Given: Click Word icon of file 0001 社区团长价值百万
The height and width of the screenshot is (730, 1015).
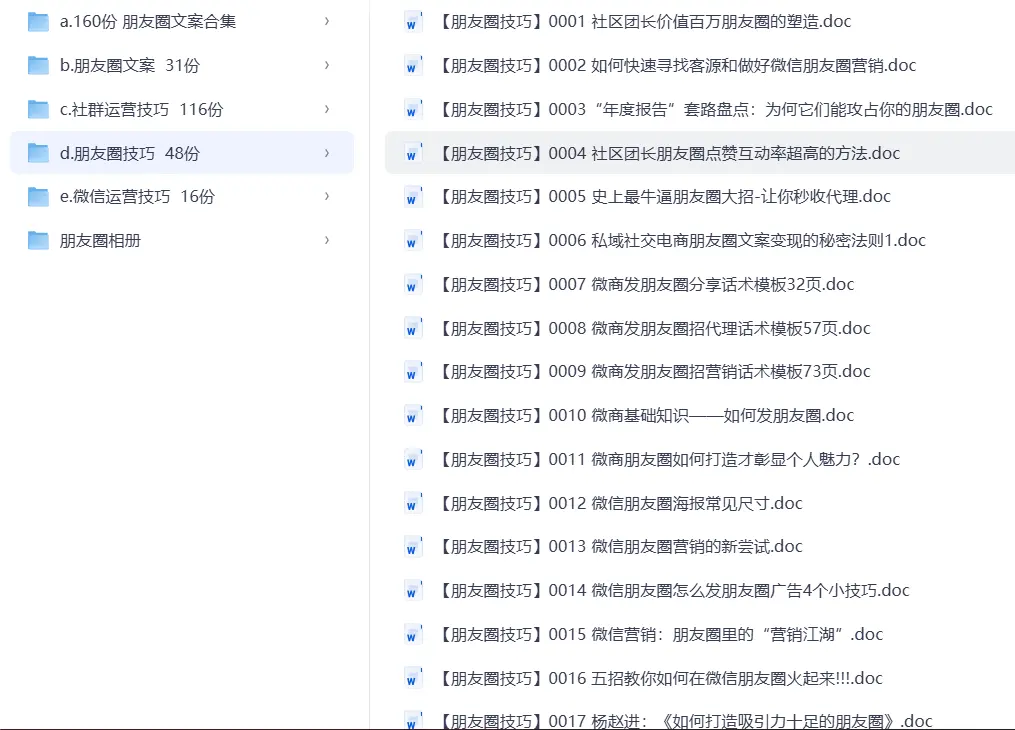Looking at the screenshot, I should pyautogui.click(x=412, y=22).
